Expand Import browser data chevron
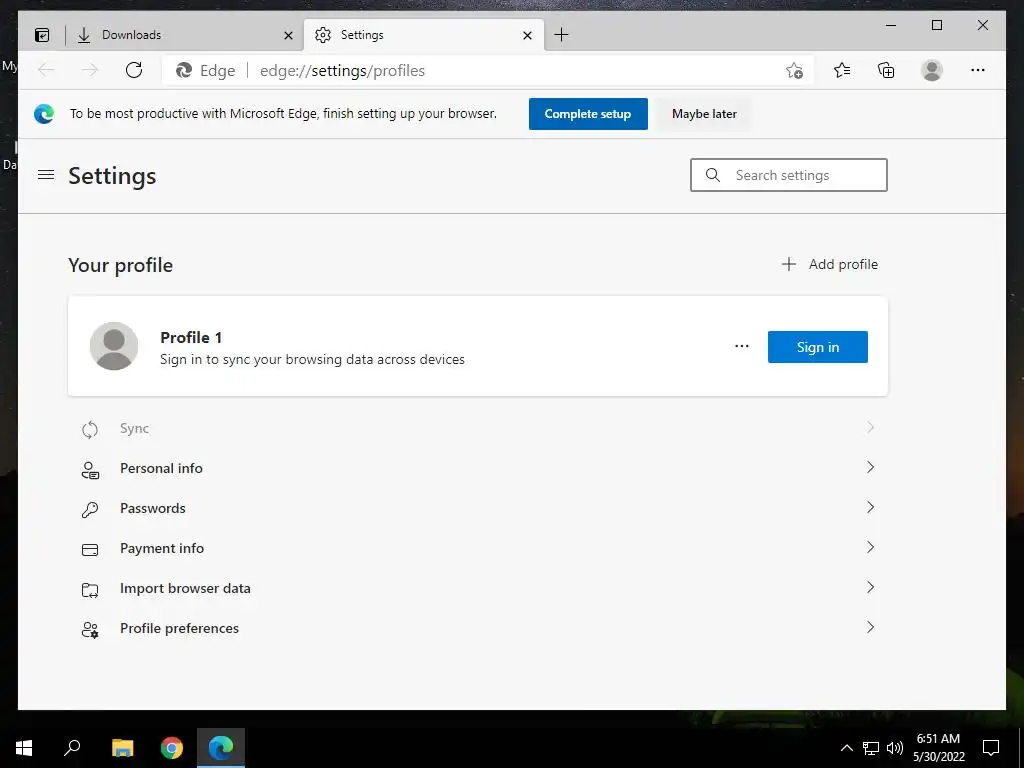The height and width of the screenshot is (768, 1024). click(x=870, y=587)
